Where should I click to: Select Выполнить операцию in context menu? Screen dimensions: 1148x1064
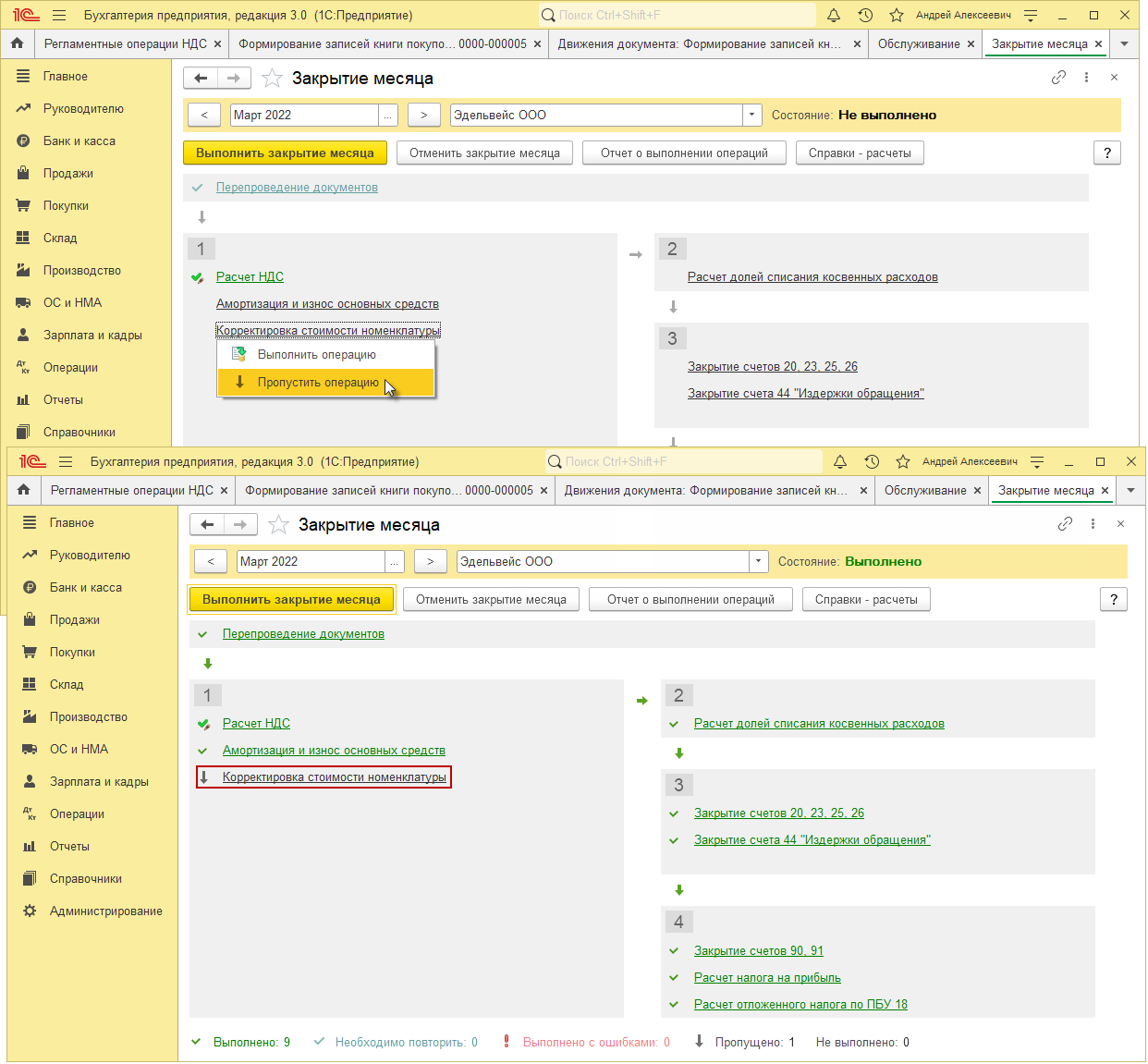[x=326, y=354]
